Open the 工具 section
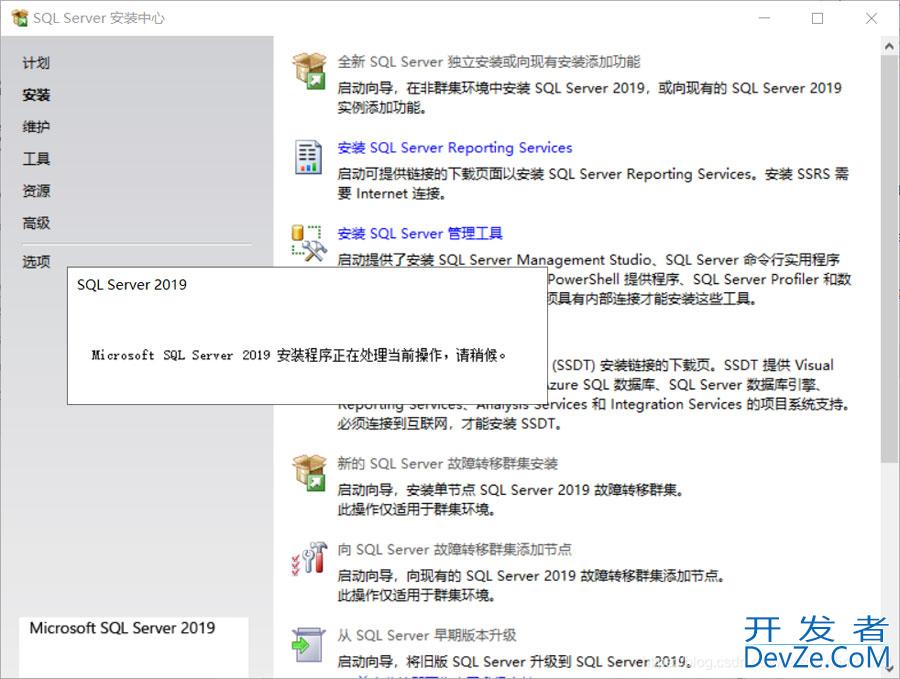 [36, 159]
